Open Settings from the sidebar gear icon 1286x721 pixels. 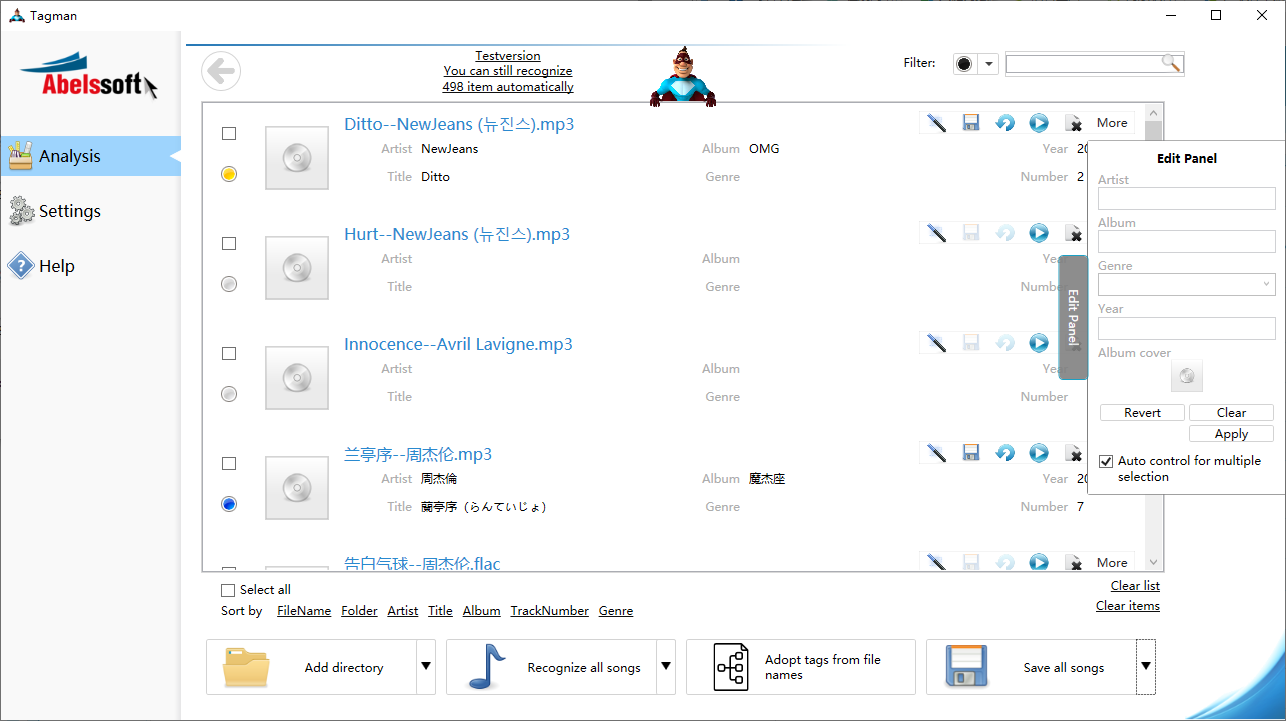[21, 211]
